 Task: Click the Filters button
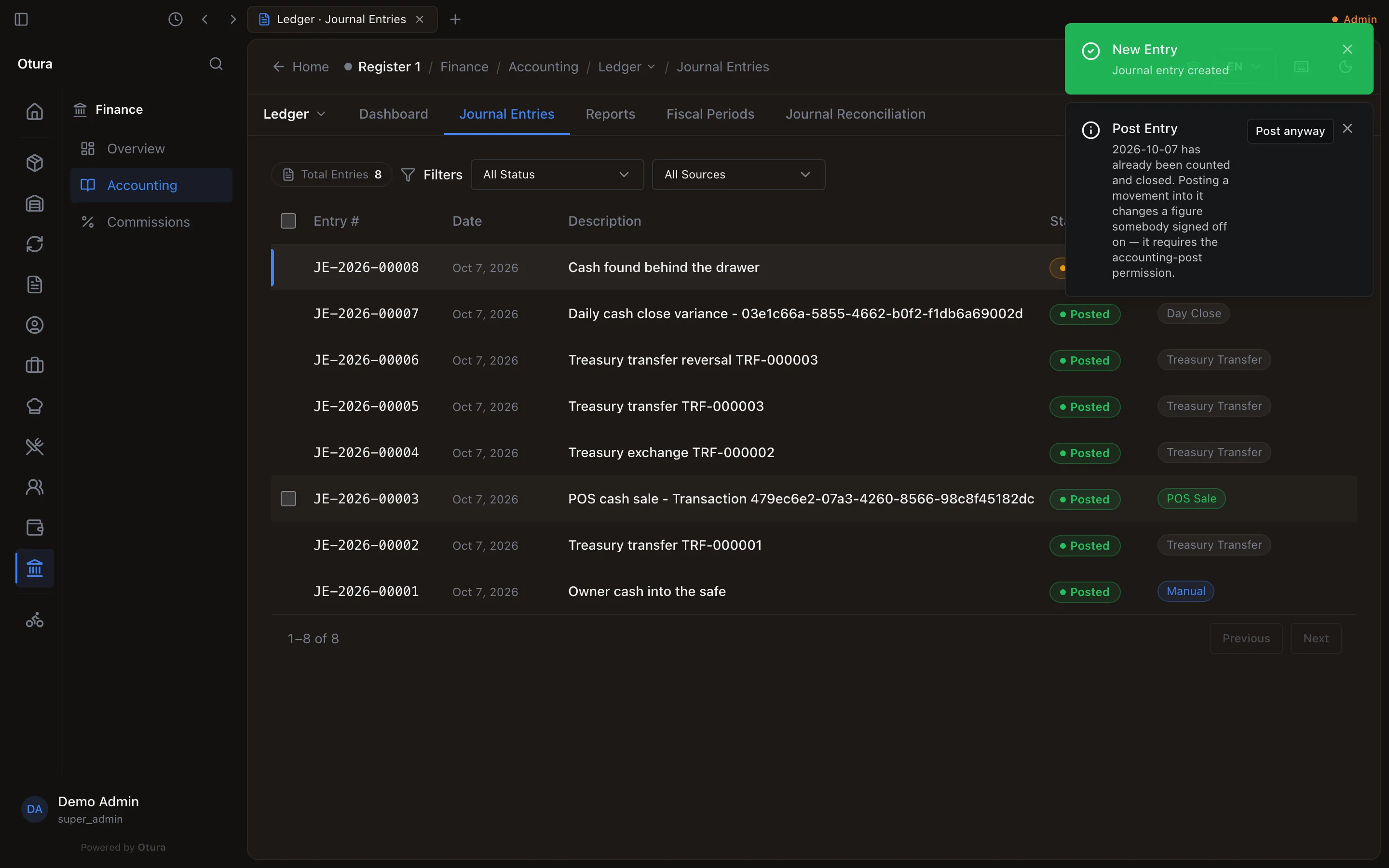[432, 175]
